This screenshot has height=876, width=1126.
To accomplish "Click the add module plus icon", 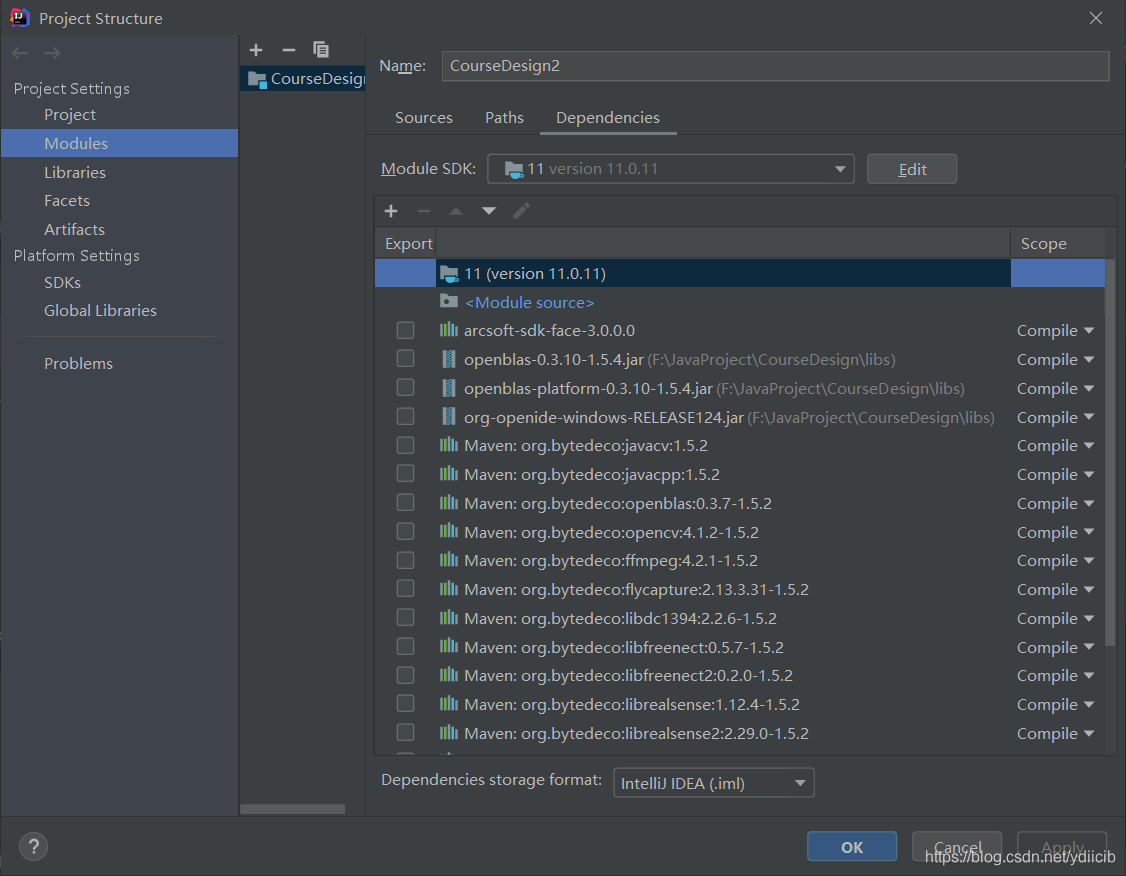I will (x=256, y=50).
